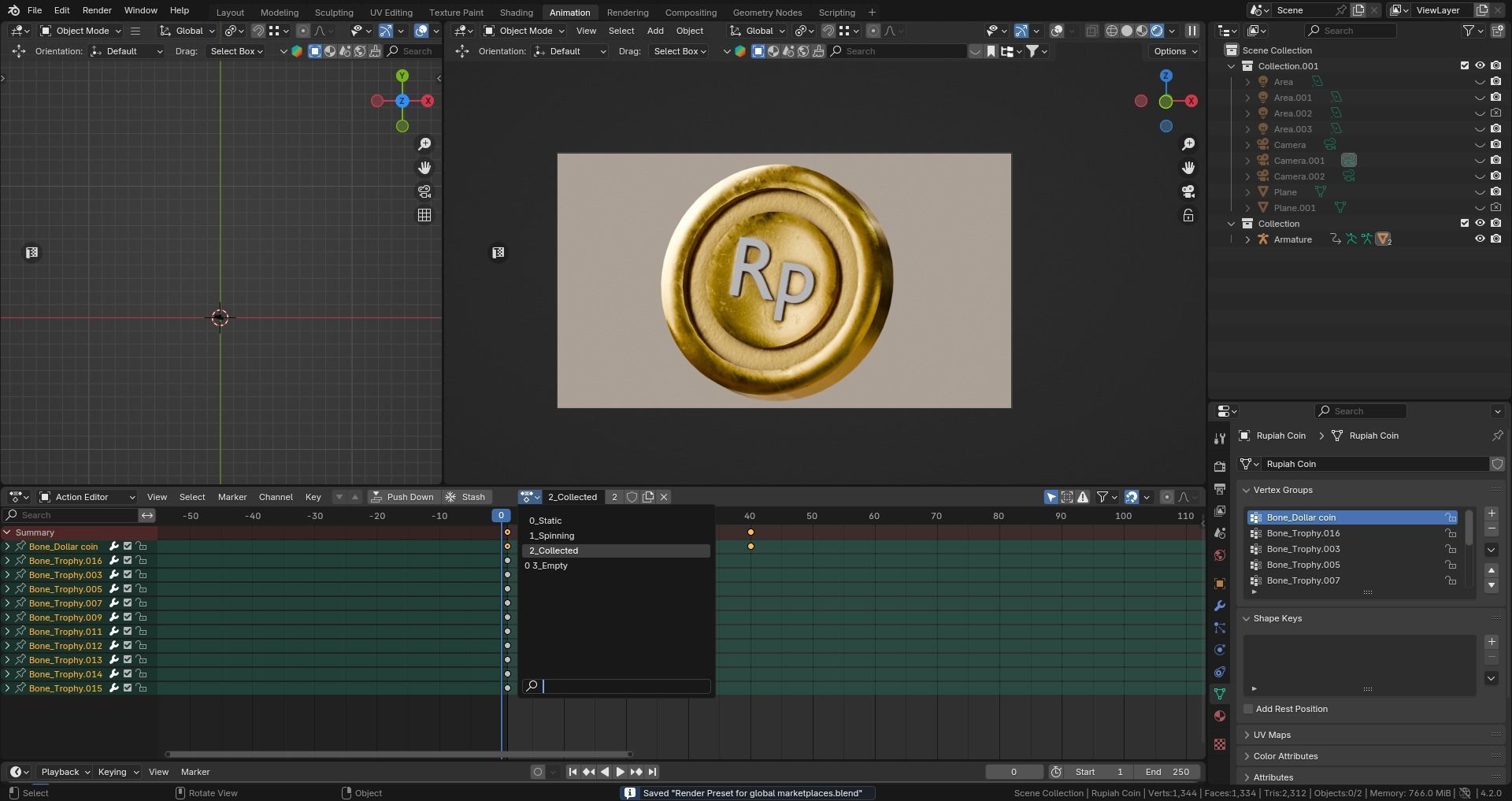Screen dimensions: 1512x801
Task: Click the current frame 0 field
Action: (1014, 772)
